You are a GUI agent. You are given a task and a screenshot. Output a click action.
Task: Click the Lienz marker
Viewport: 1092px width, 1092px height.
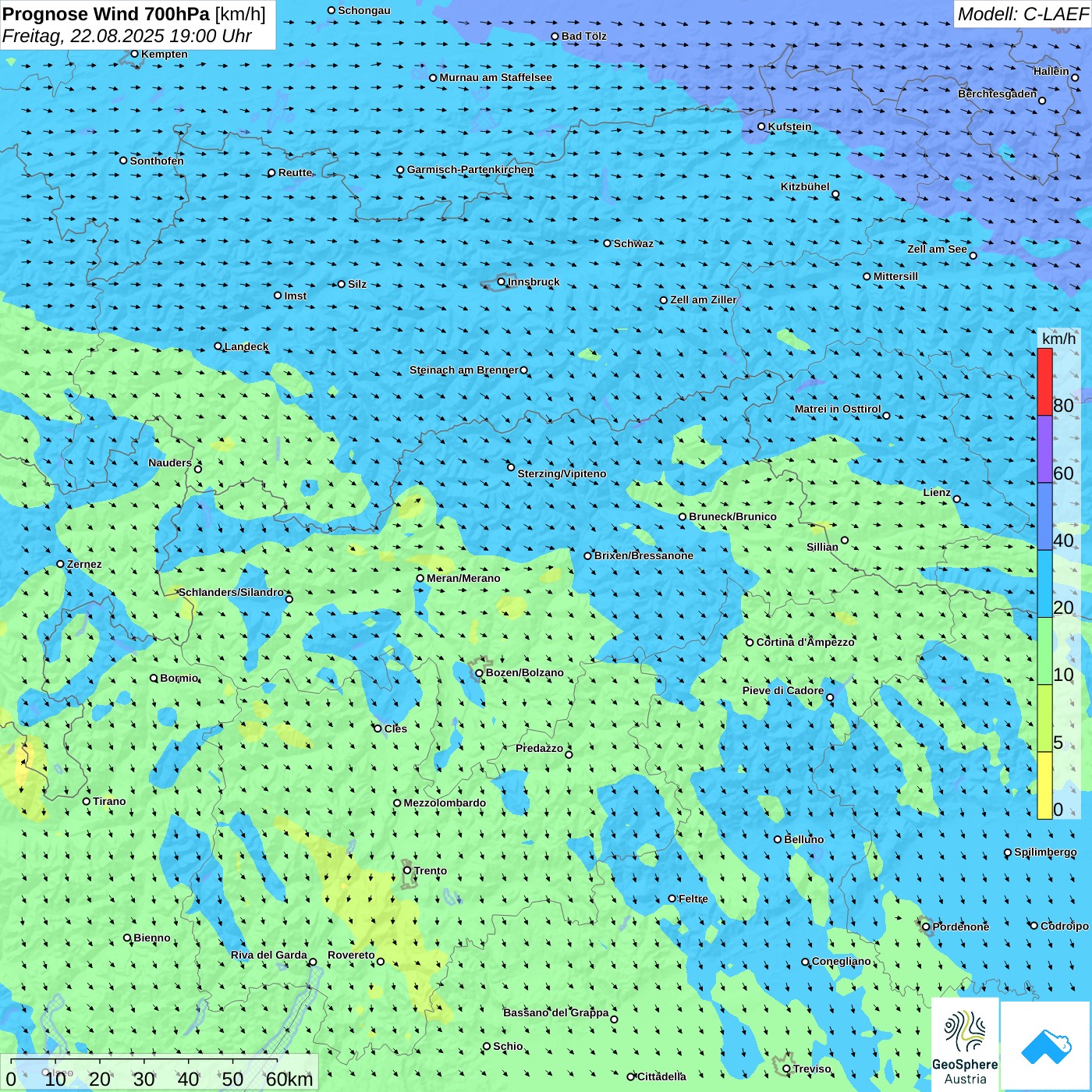[957, 499]
